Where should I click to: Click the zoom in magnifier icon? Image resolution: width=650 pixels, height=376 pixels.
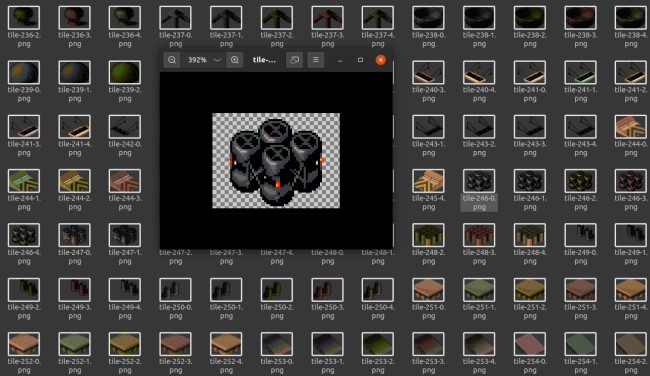point(235,60)
